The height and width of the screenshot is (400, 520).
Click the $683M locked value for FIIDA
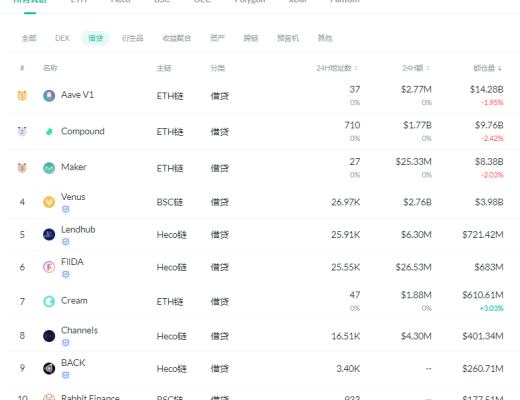489,267
